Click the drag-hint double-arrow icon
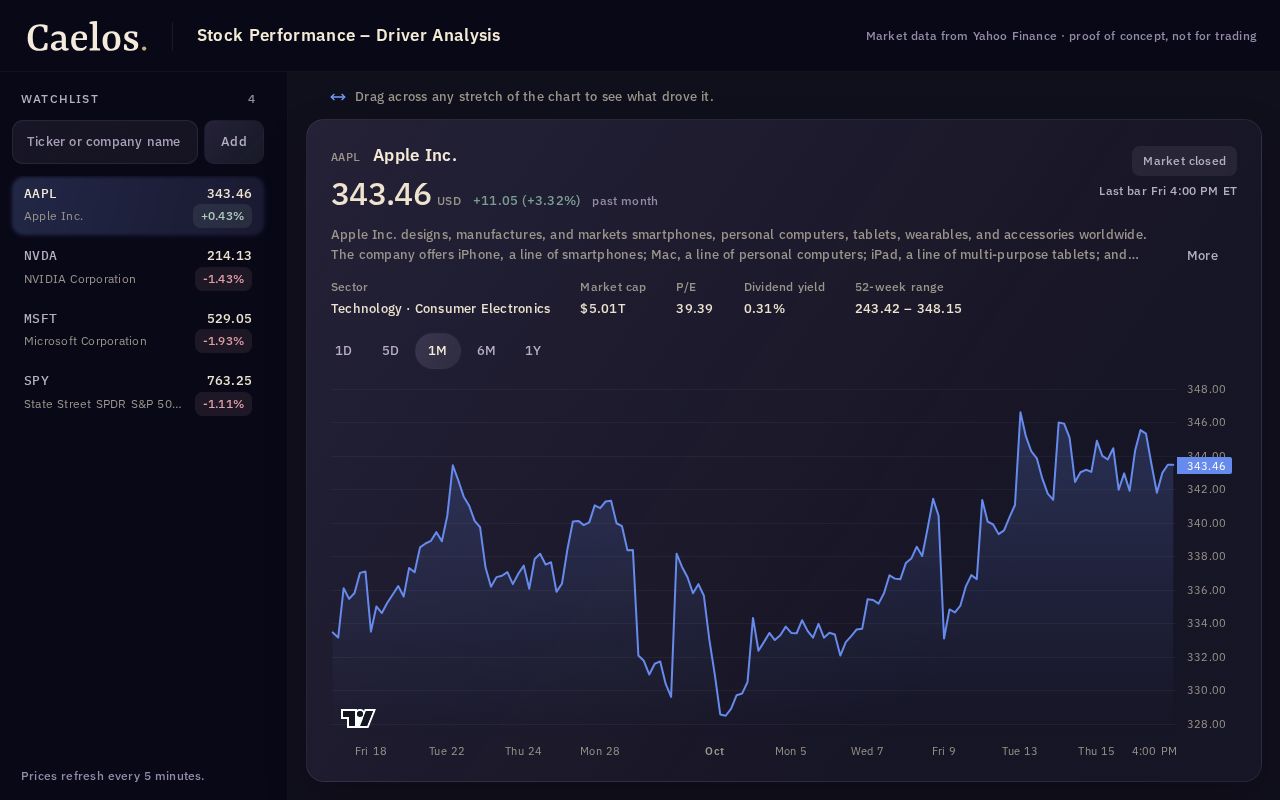Image resolution: width=1280 pixels, height=800 pixels. [x=338, y=97]
